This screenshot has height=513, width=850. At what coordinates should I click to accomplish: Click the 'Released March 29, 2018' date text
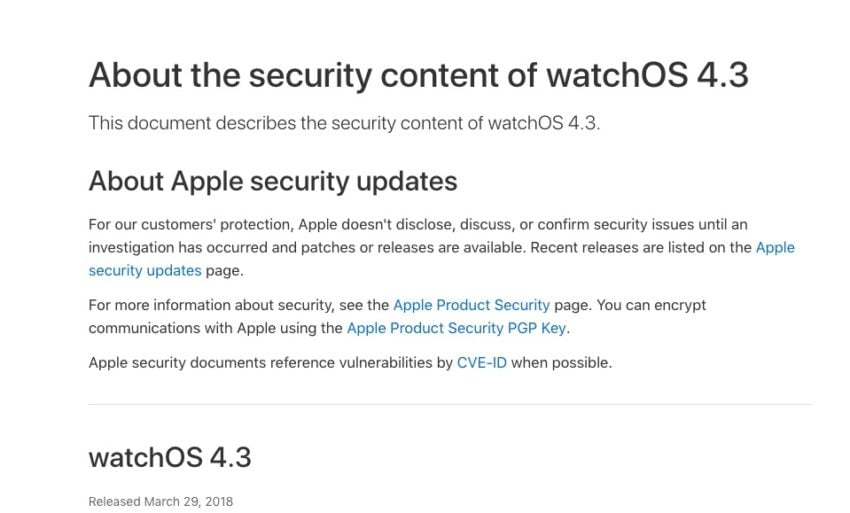coord(160,502)
